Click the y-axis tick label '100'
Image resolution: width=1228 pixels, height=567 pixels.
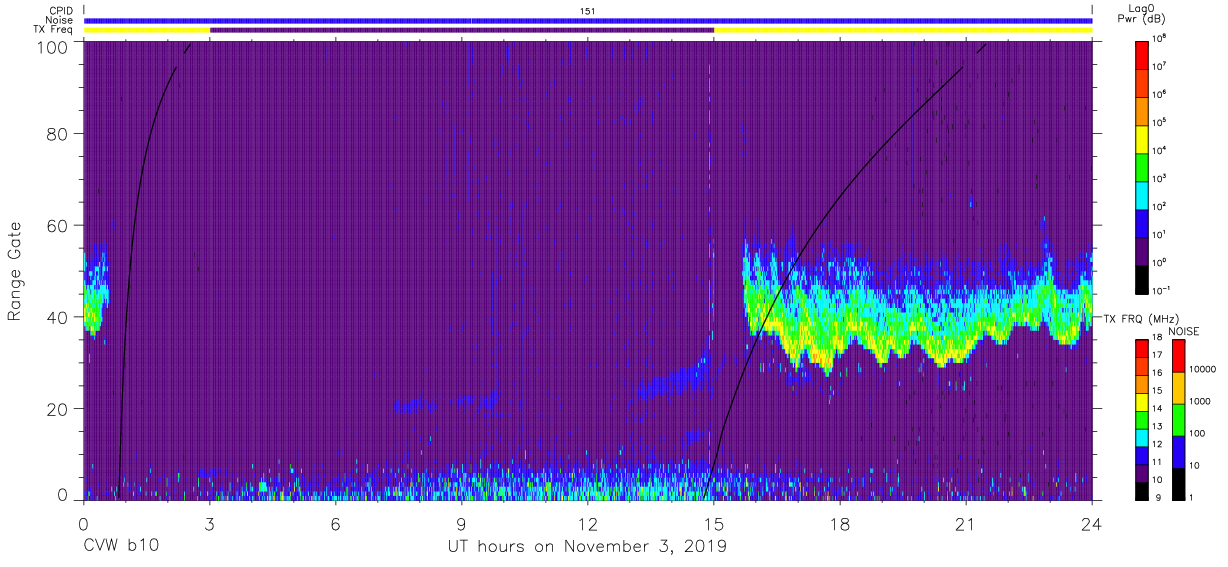51,47
